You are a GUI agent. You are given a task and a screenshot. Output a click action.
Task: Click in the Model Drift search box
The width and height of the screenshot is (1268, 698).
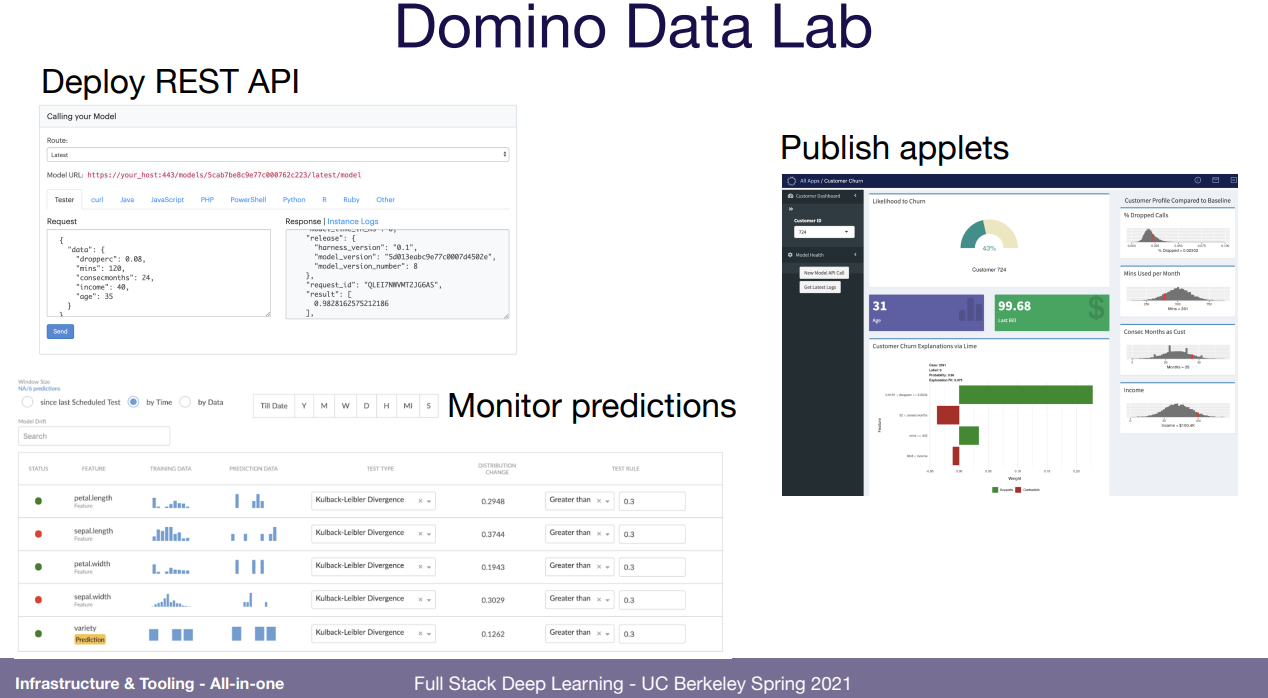click(94, 436)
